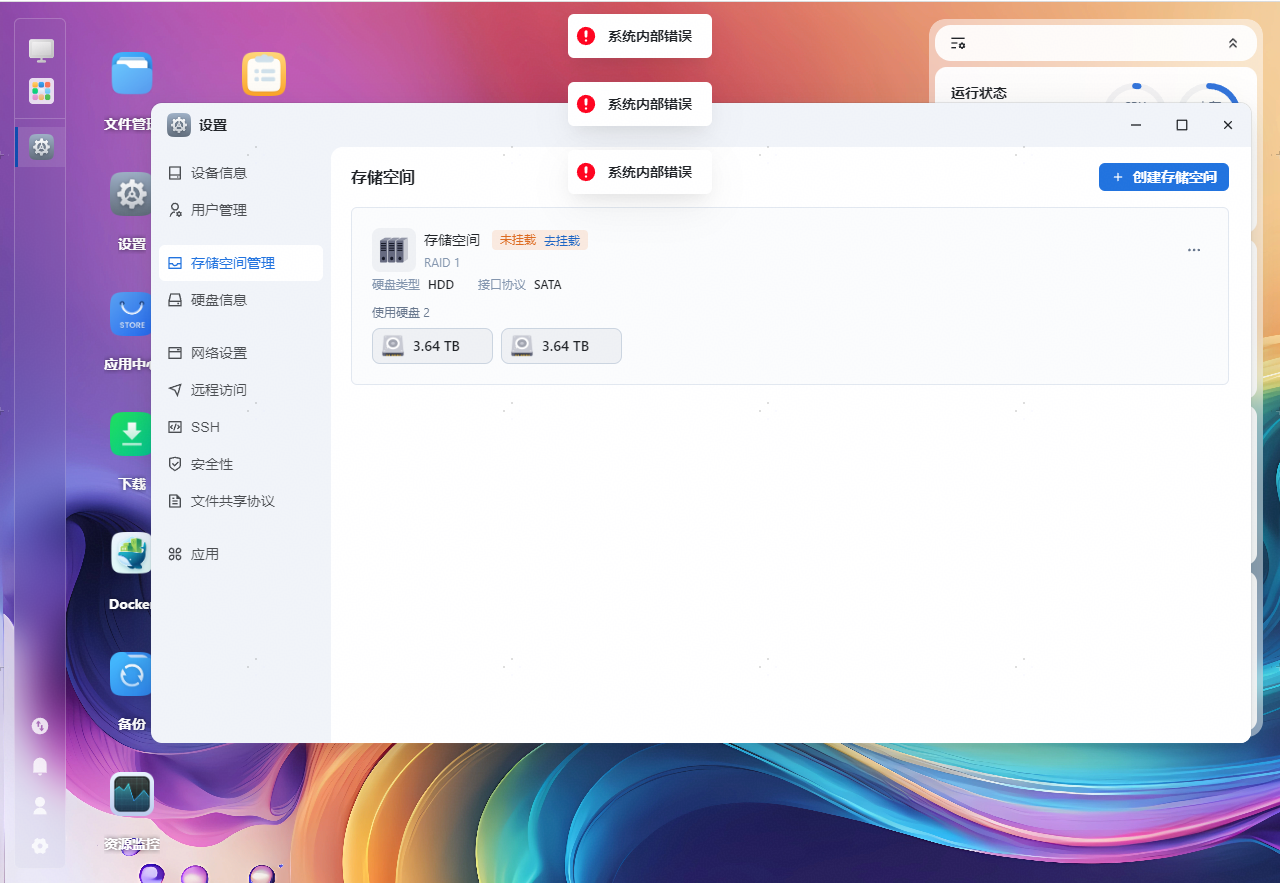Click 创建存储空间 button
Screen dimensions: 1280x883
pyautogui.click(x=1164, y=177)
